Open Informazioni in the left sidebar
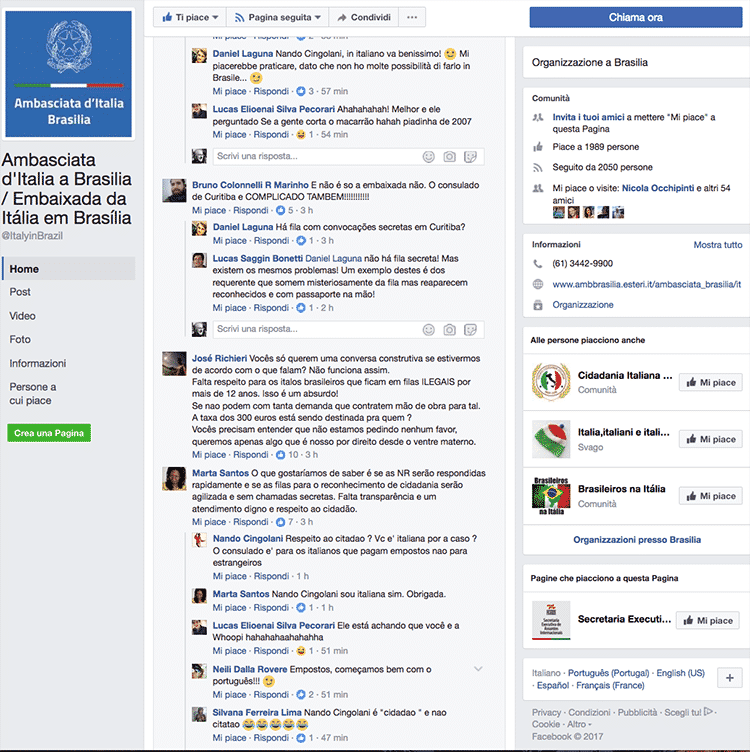Screen dimensions: 750x752 pos(37,363)
